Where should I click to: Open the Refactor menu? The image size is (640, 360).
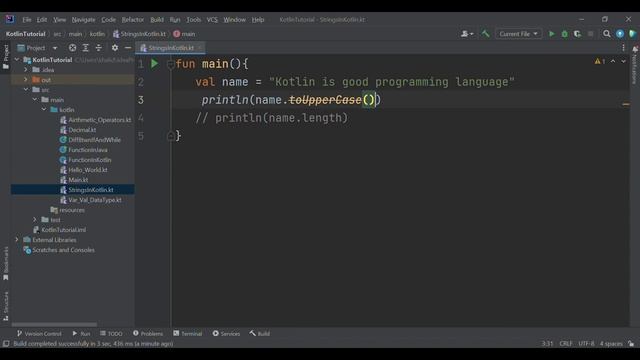133,20
